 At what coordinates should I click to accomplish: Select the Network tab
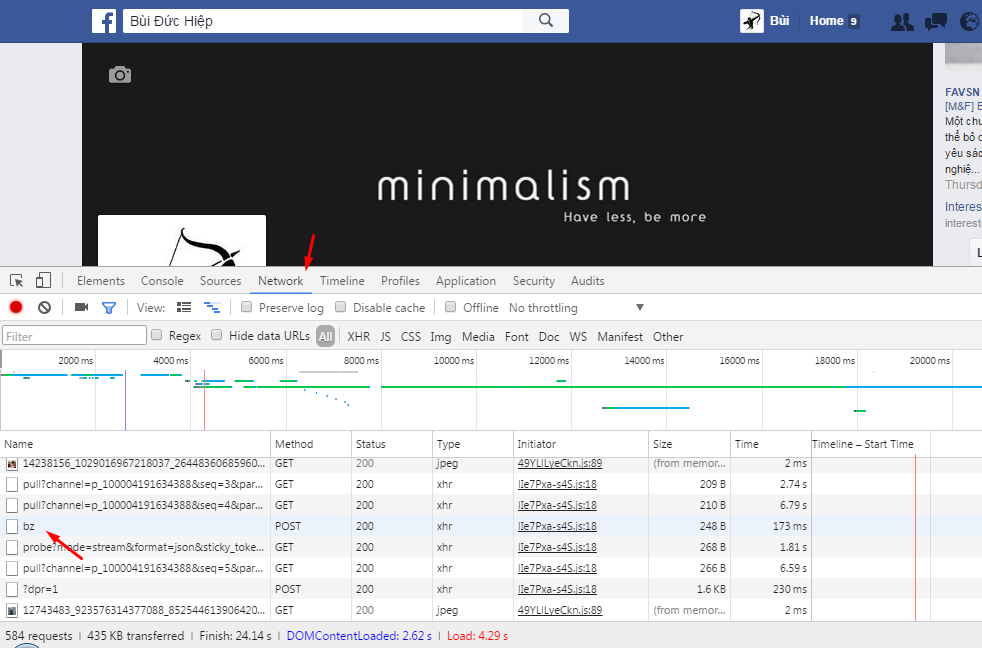281,281
